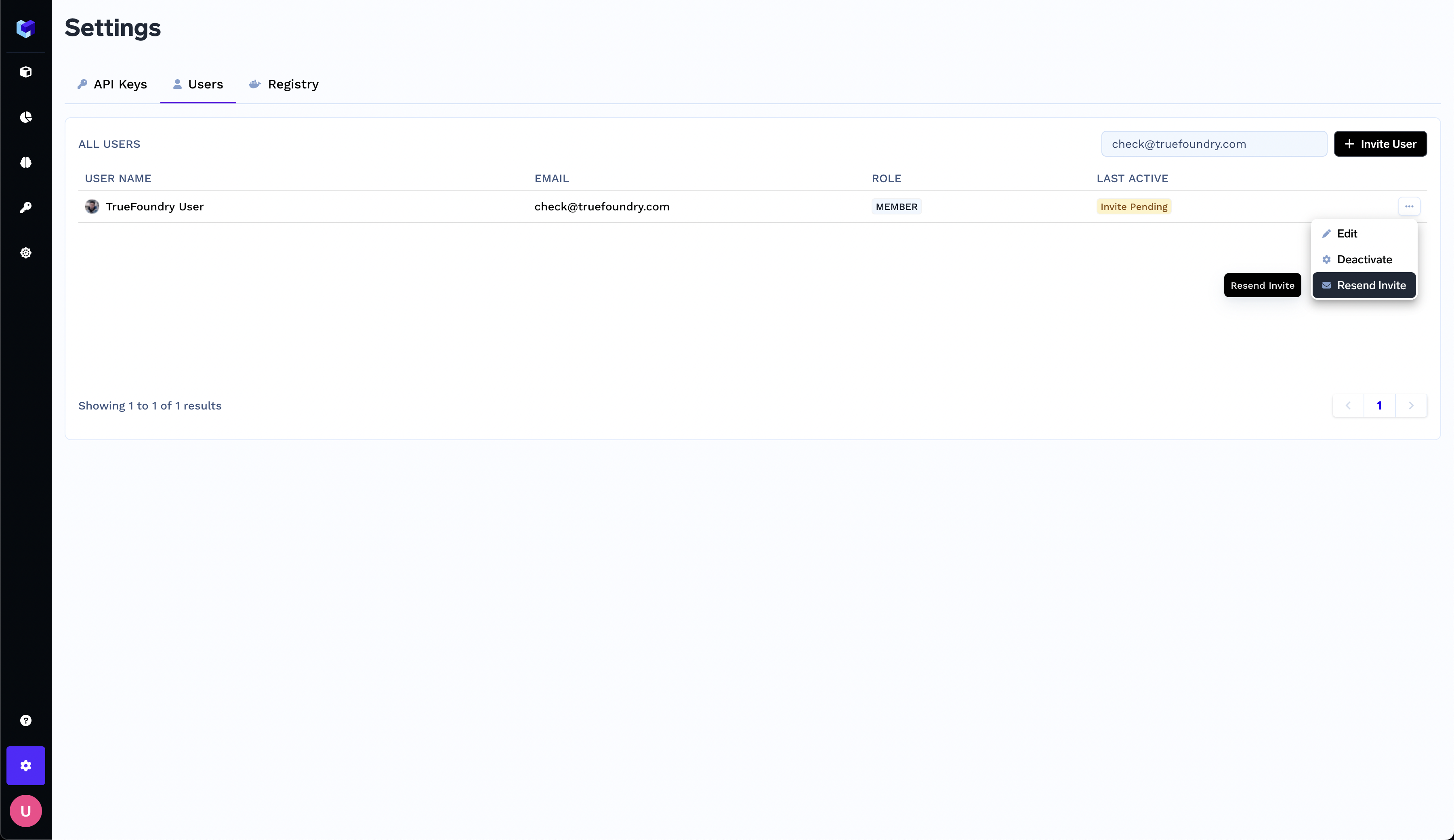Open three-dots menu for TrueFoundry User
The width and height of the screenshot is (1454, 840).
pyautogui.click(x=1409, y=206)
